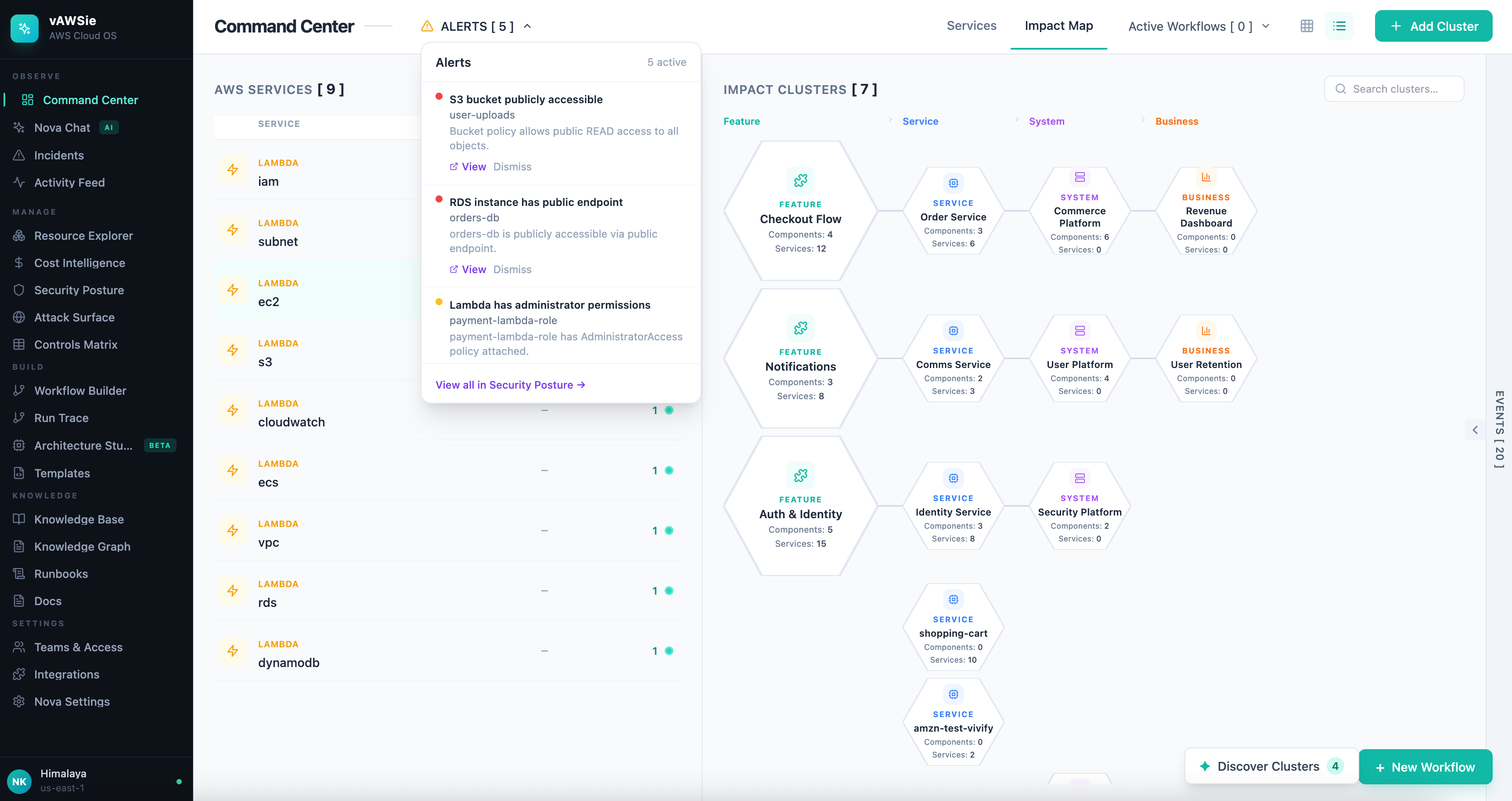The width and height of the screenshot is (1512, 801).
Task: Expand the Events side panel arrow
Action: point(1475,430)
